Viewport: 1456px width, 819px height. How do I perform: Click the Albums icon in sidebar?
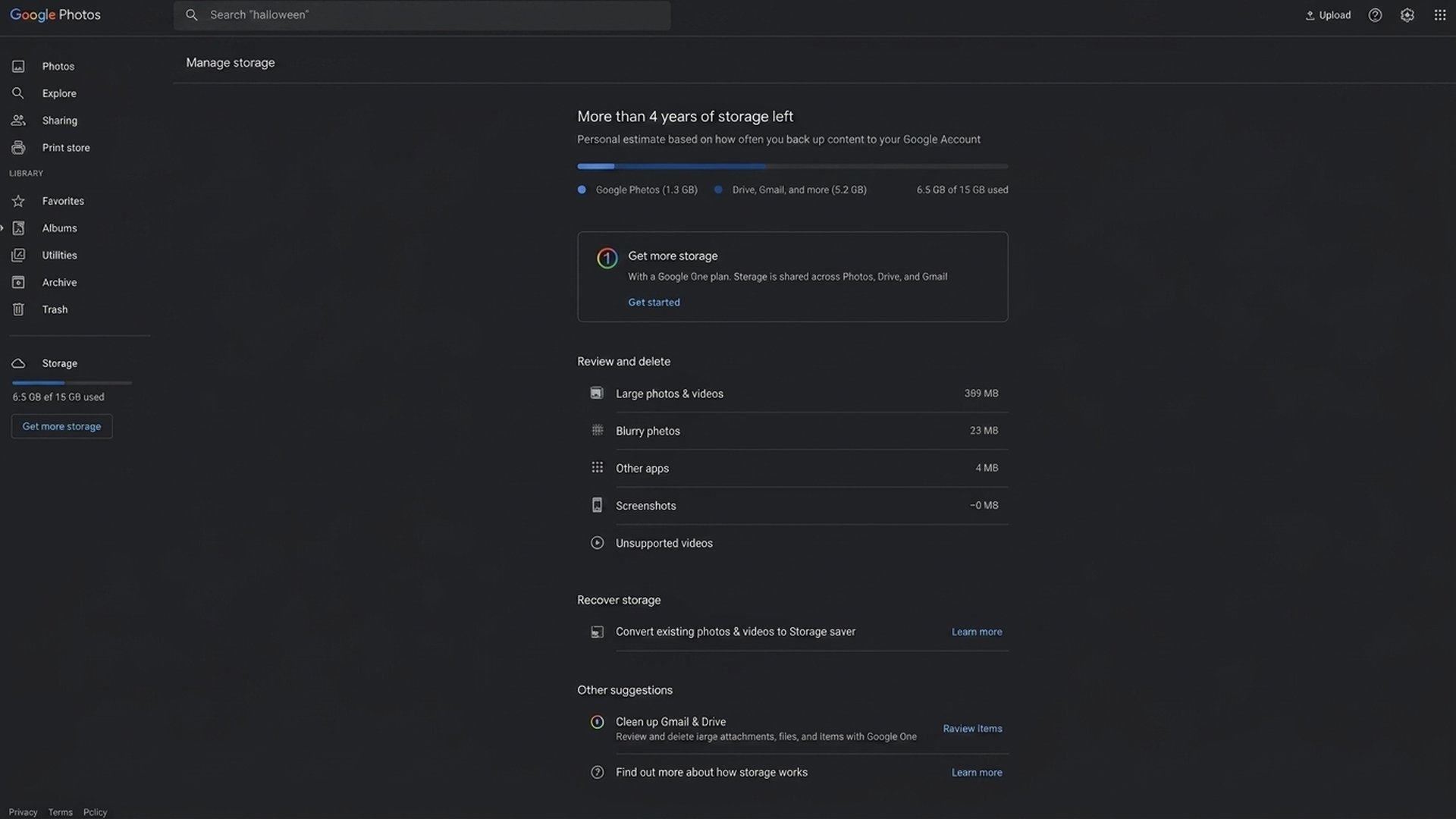[x=18, y=228]
